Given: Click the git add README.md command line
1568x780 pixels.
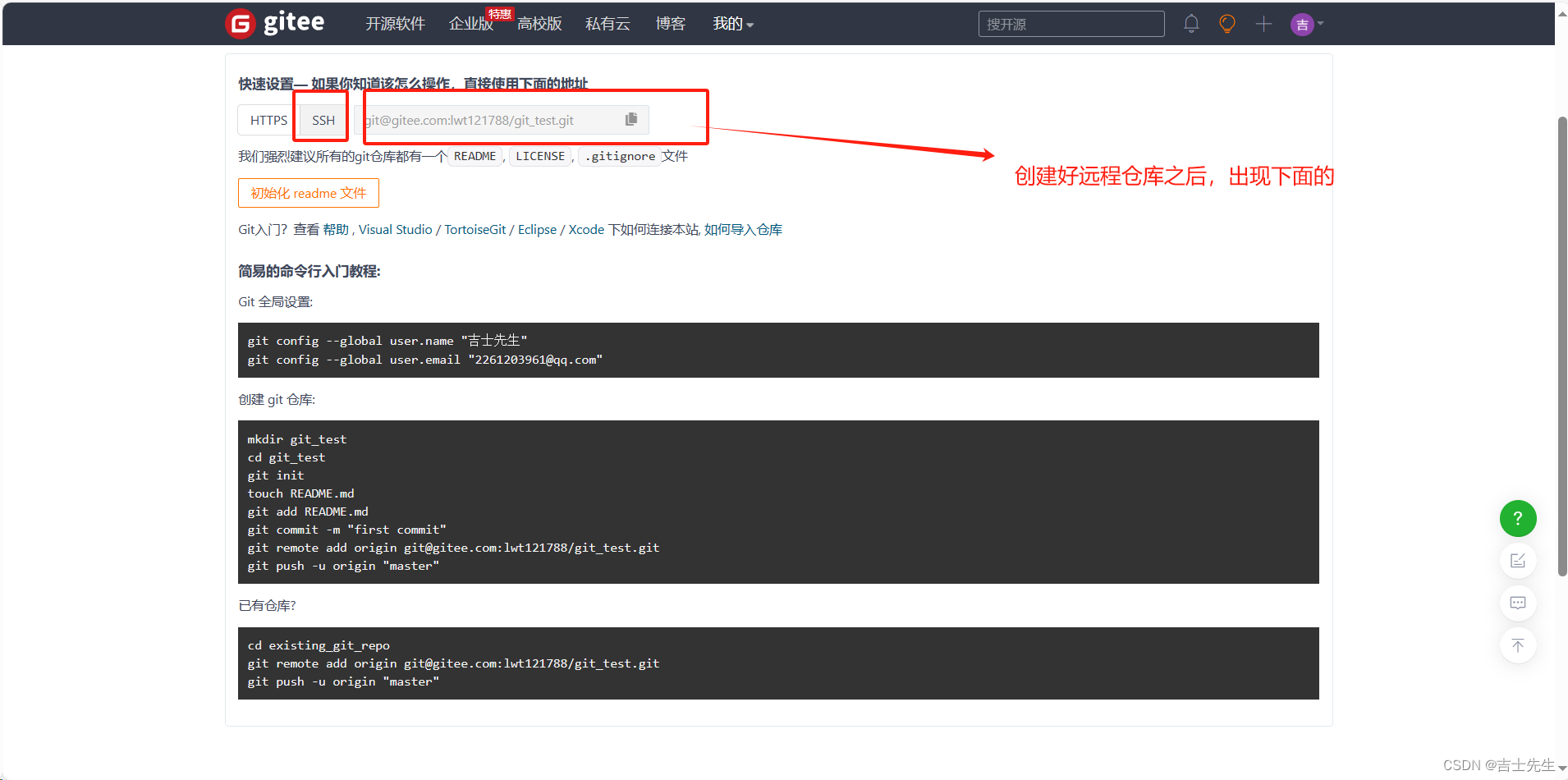Looking at the screenshot, I should pyautogui.click(x=308, y=512).
